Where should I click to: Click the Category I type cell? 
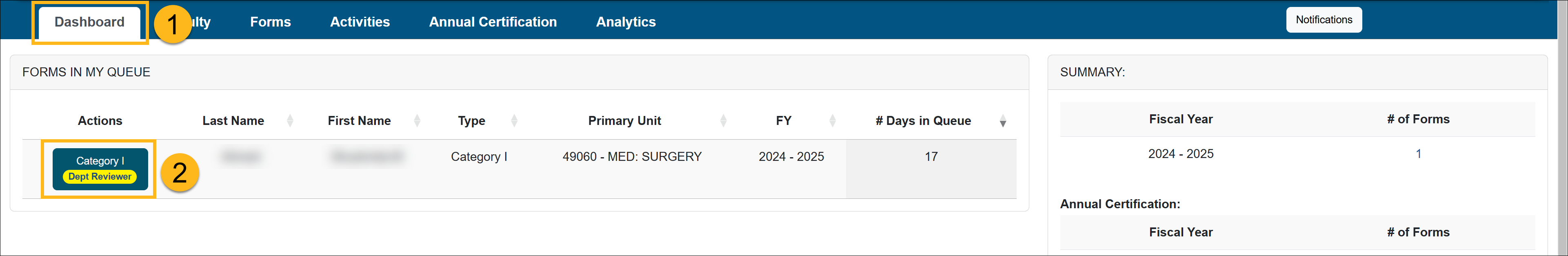478,157
